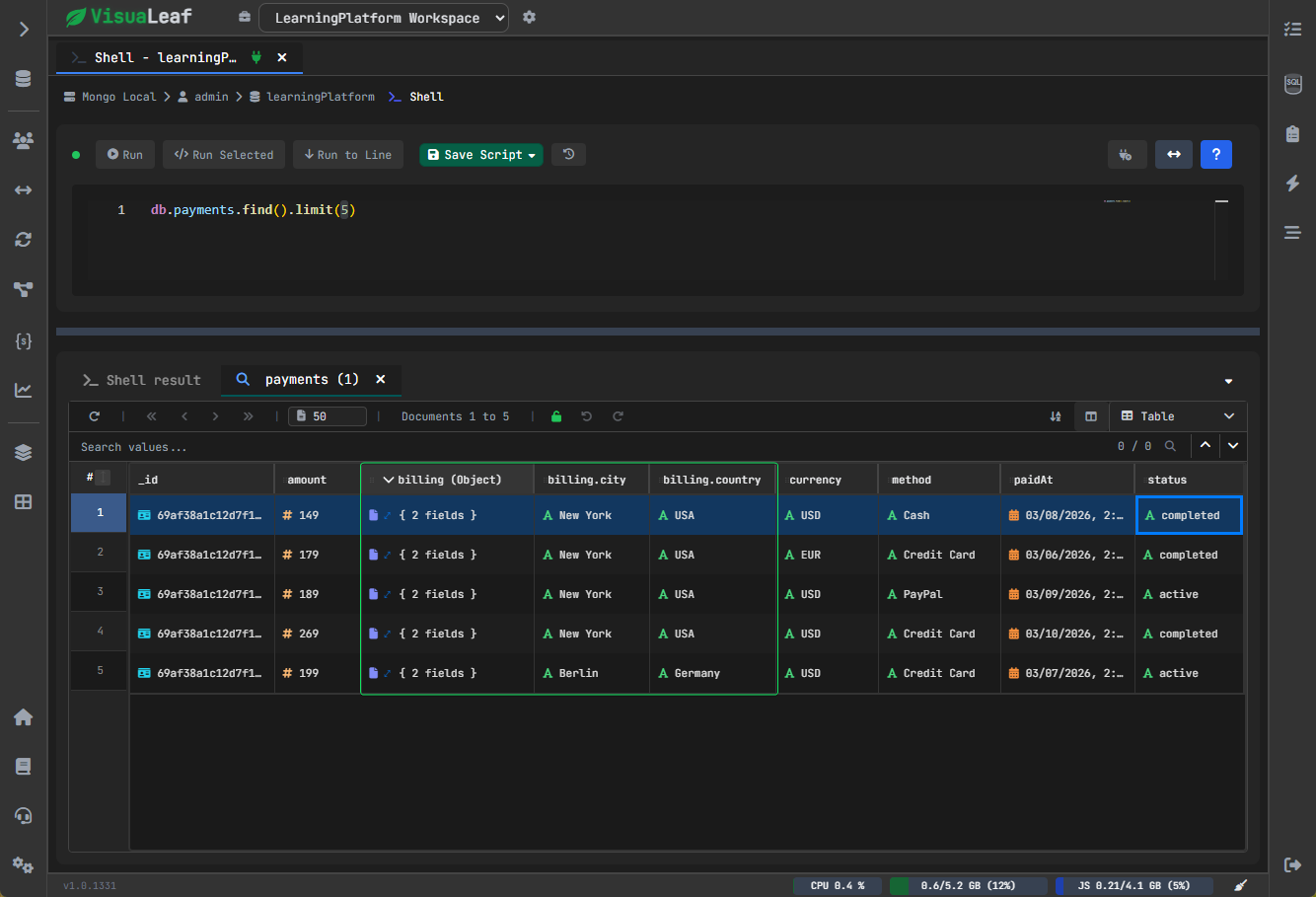Toggle the select-all box in the # header
Viewport: 1316px width, 897px height.
click(x=103, y=478)
